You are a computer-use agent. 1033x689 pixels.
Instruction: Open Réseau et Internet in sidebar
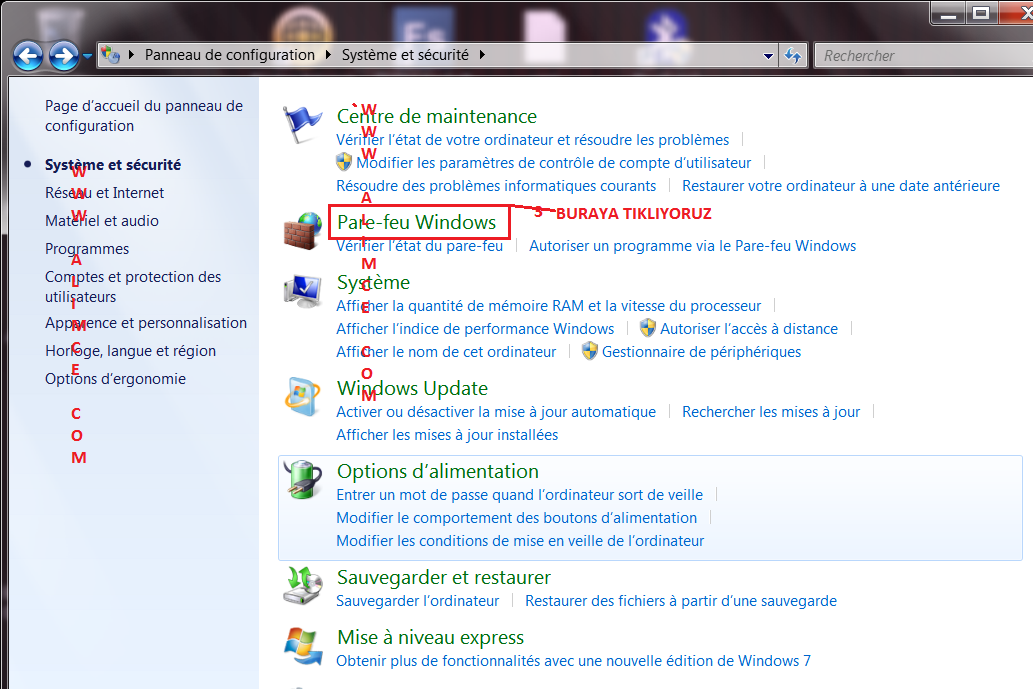(x=104, y=193)
